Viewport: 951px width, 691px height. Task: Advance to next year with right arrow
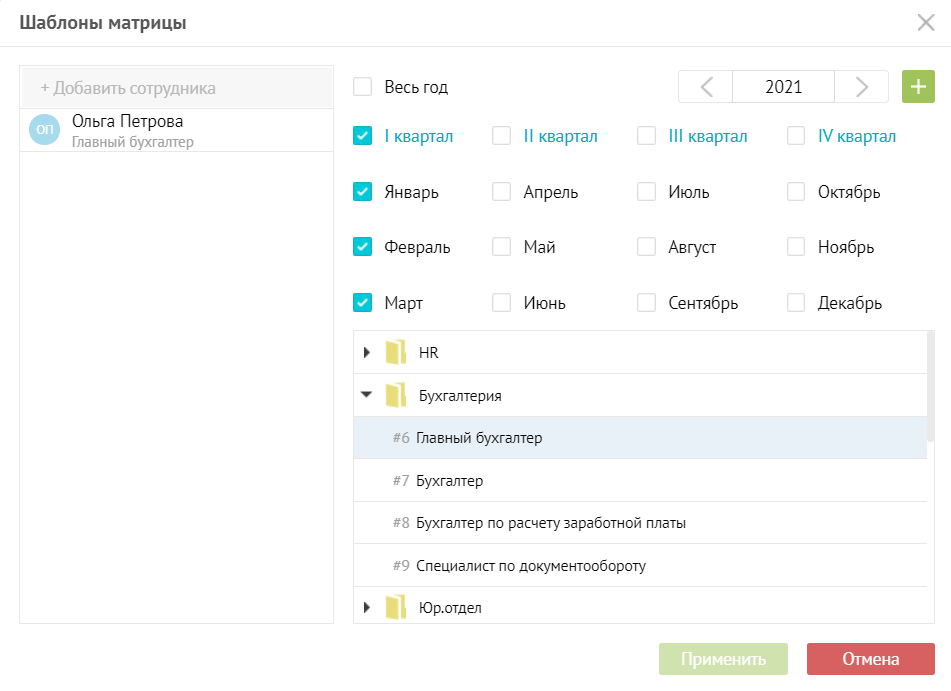pos(861,87)
